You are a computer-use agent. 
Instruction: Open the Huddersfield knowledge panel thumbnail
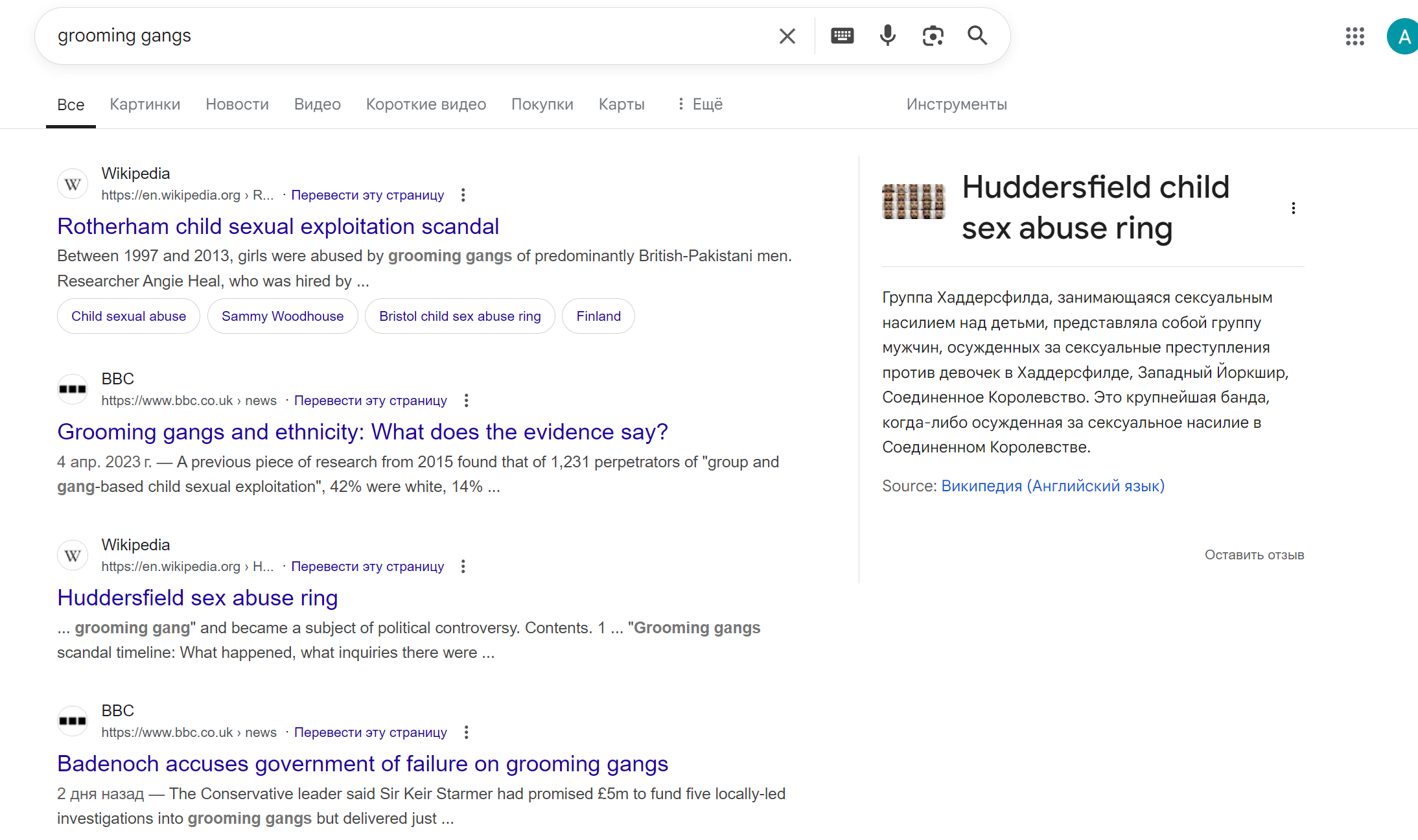(x=914, y=202)
